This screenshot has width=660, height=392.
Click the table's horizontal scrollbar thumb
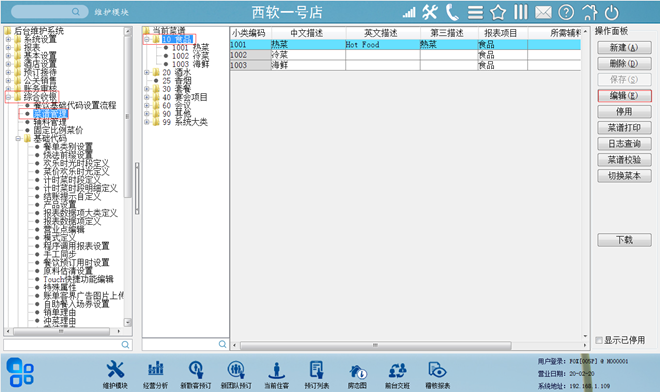[x=375, y=345]
